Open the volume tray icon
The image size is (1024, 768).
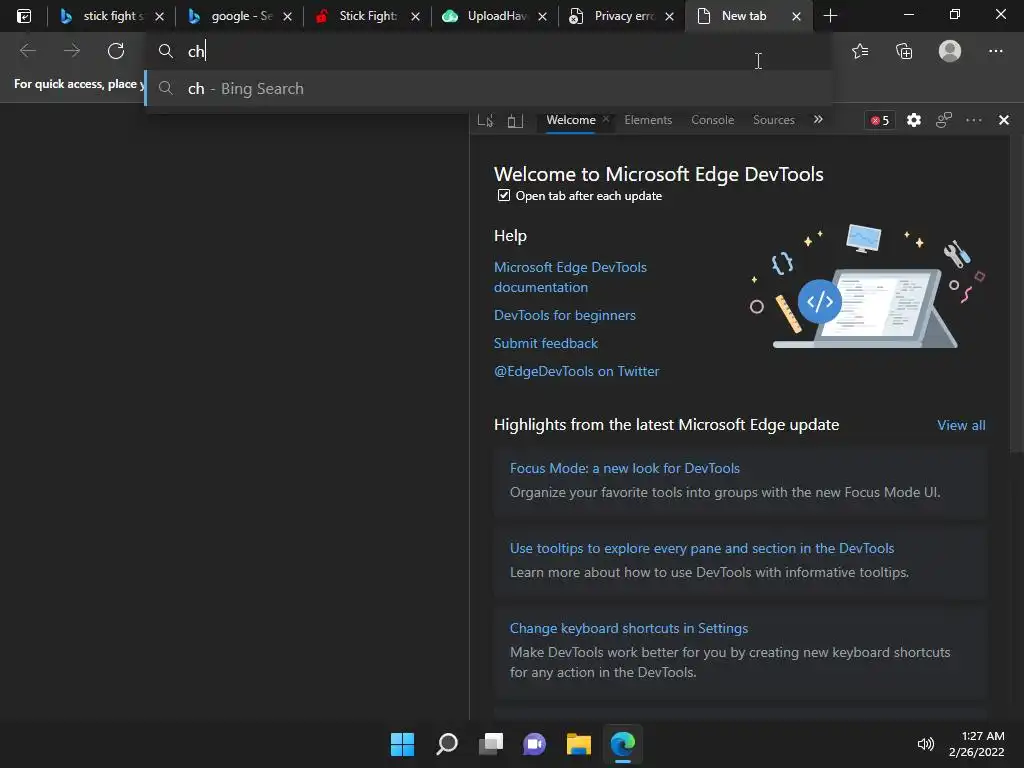point(925,744)
